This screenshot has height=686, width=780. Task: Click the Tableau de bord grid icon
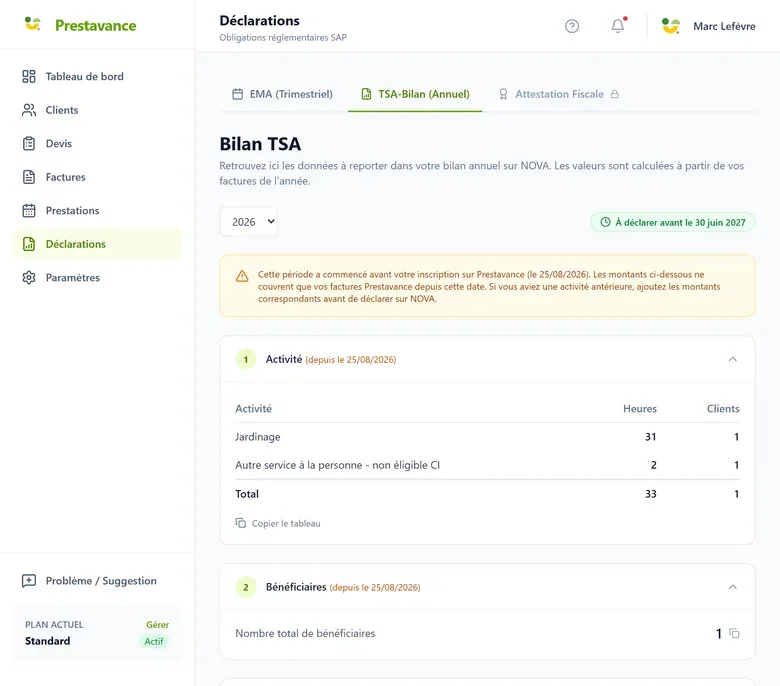29,76
